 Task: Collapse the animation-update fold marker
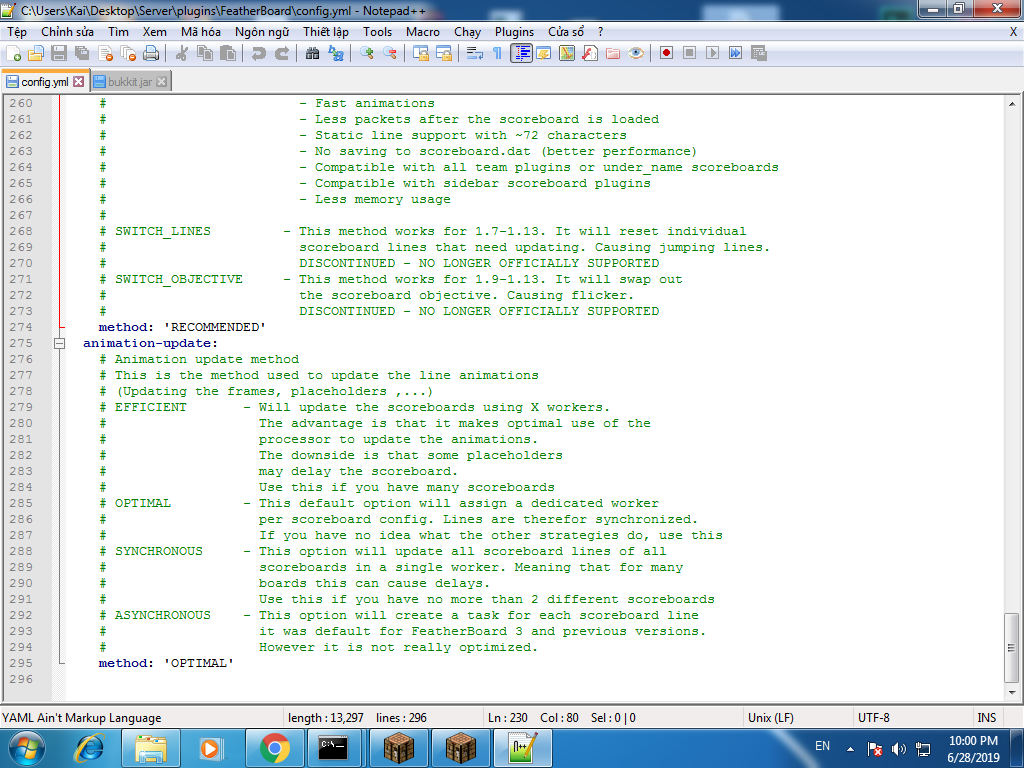click(x=59, y=344)
